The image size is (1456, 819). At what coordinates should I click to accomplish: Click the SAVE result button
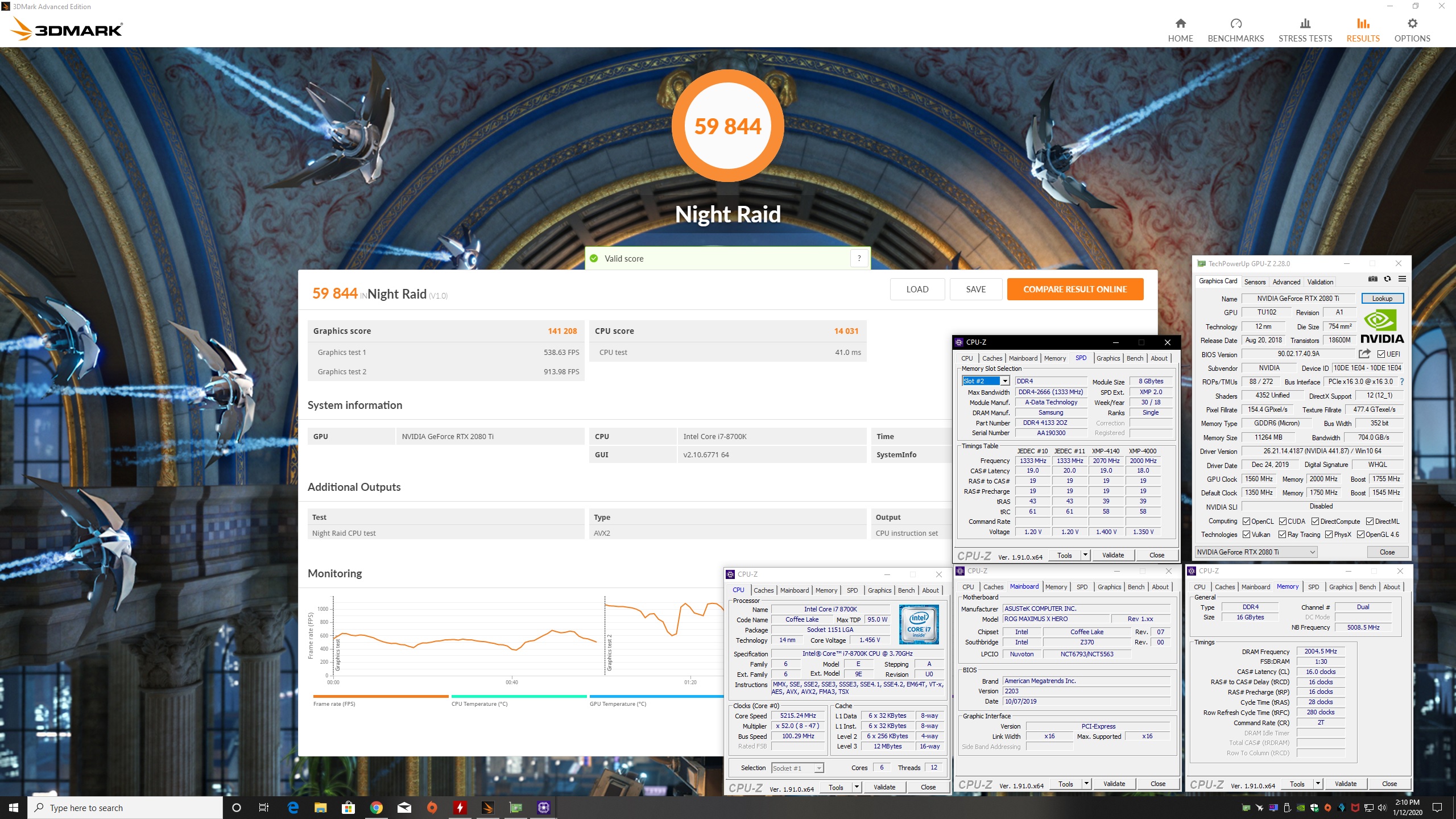pyautogui.click(x=975, y=289)
